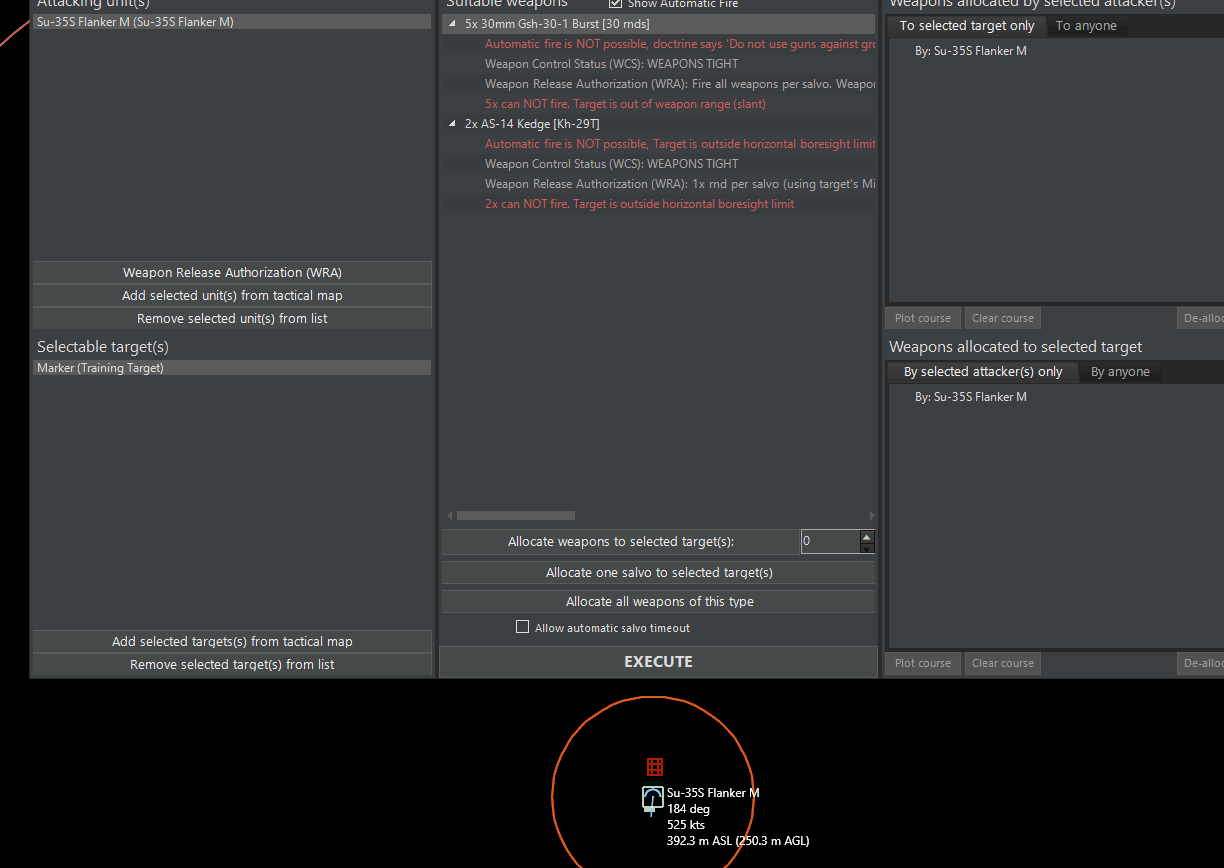Click the weapon allocation quantity field
This screenshot has height=868, width=1224.
point(830,541)
